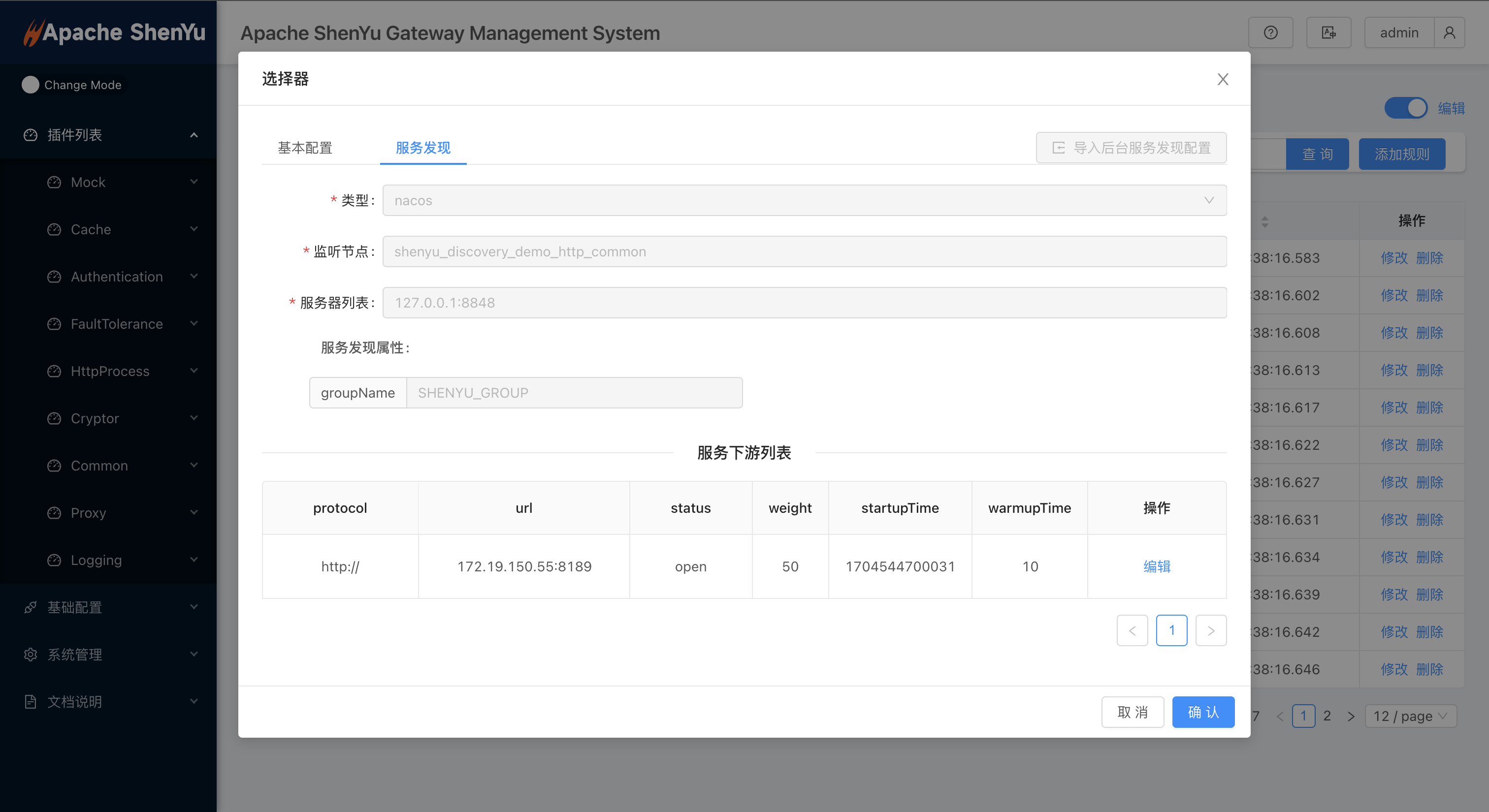Click the language translate icon

(1328, 33)
